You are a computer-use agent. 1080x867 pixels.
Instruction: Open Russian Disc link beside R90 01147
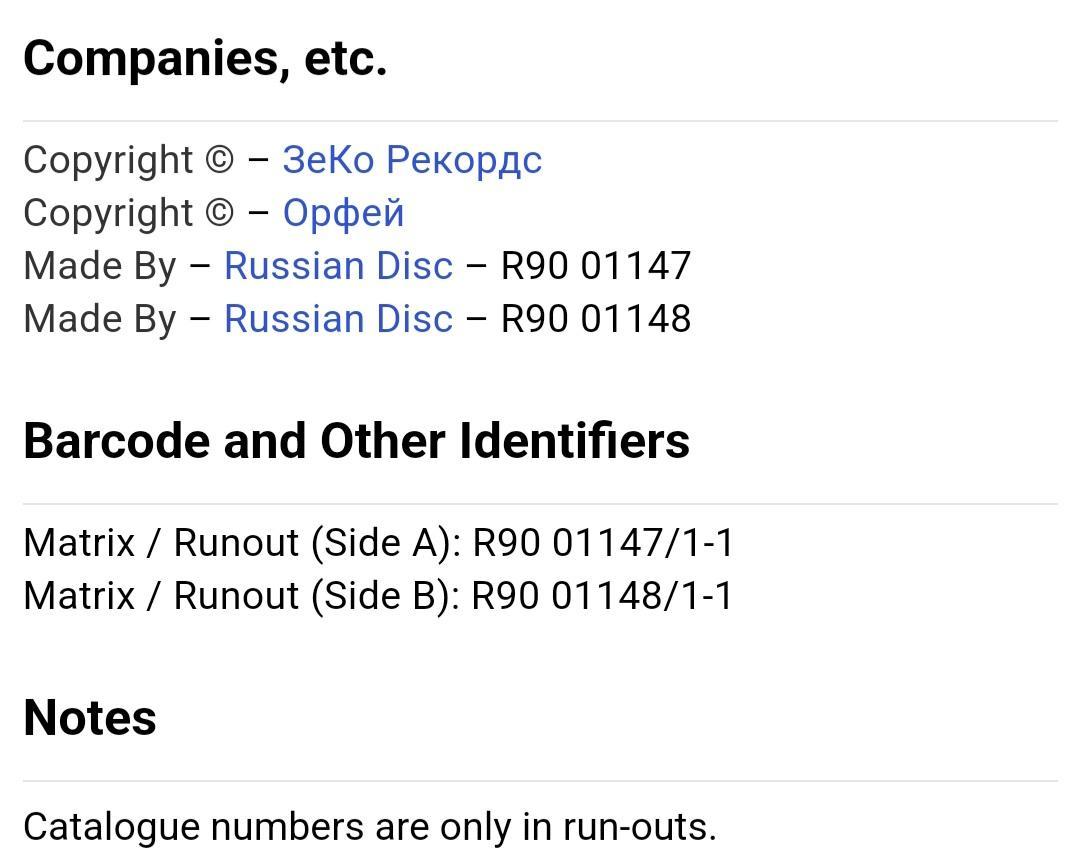pos(338,266)
